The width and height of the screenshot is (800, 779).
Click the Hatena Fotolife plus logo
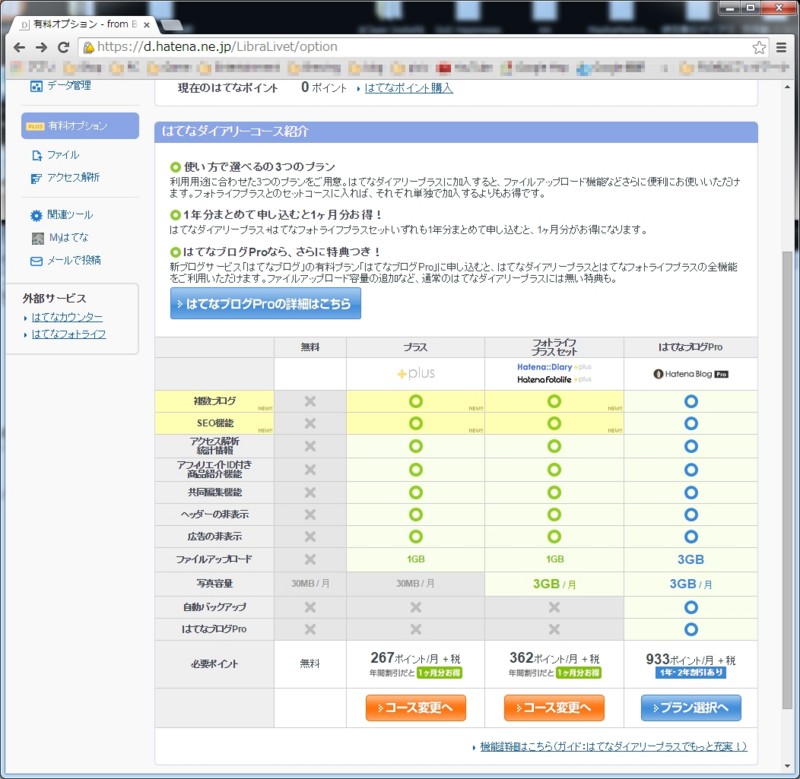pos(554,380)
